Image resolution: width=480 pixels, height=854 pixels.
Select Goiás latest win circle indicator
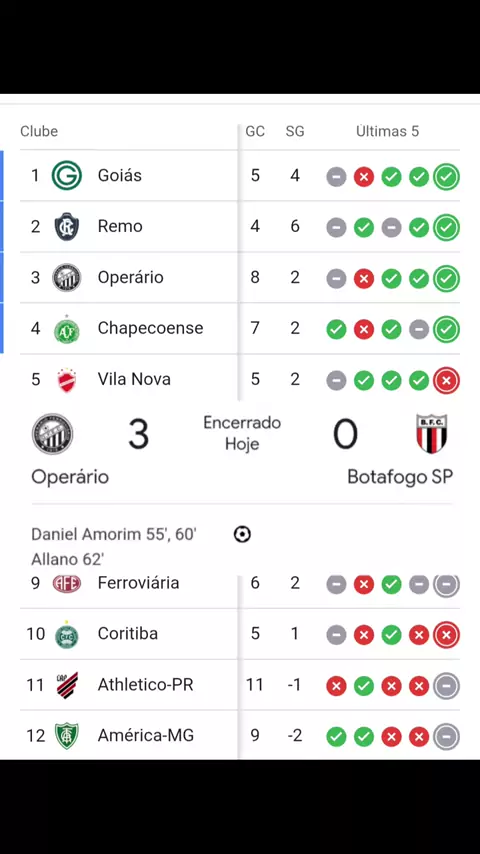tap(446, 177)
